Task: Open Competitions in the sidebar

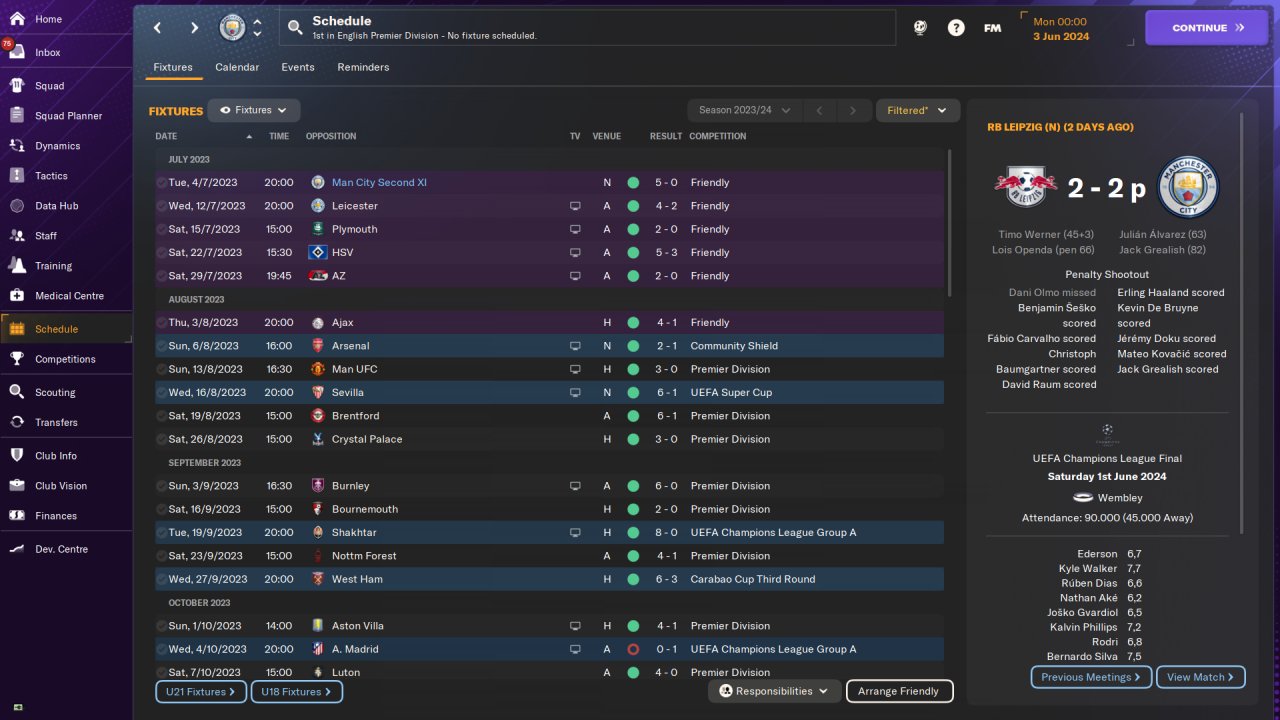Action: pyautogui.click(x=66, y=359)
